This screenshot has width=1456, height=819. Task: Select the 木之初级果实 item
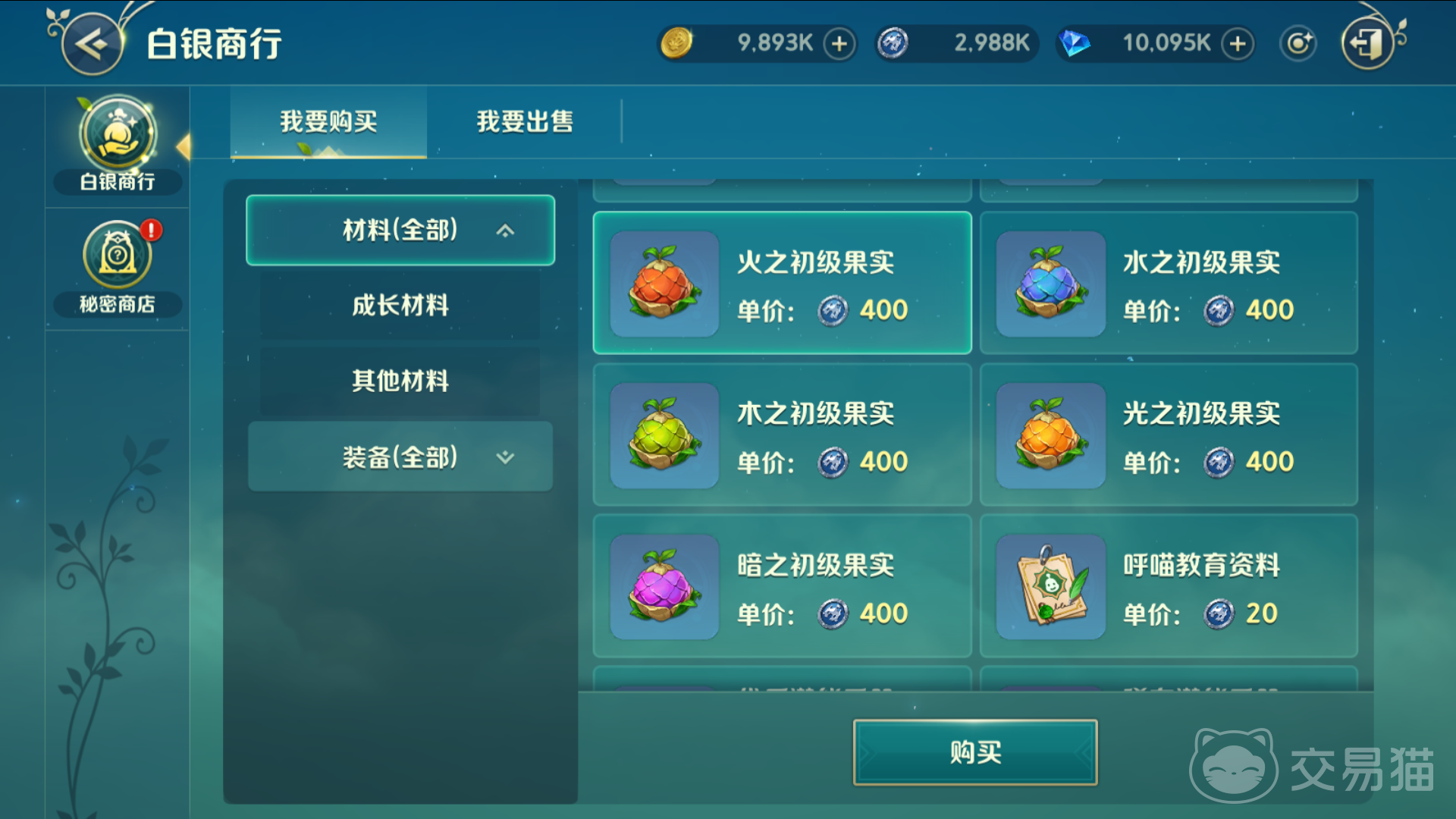pyautogui.click(x=782, y=435)
